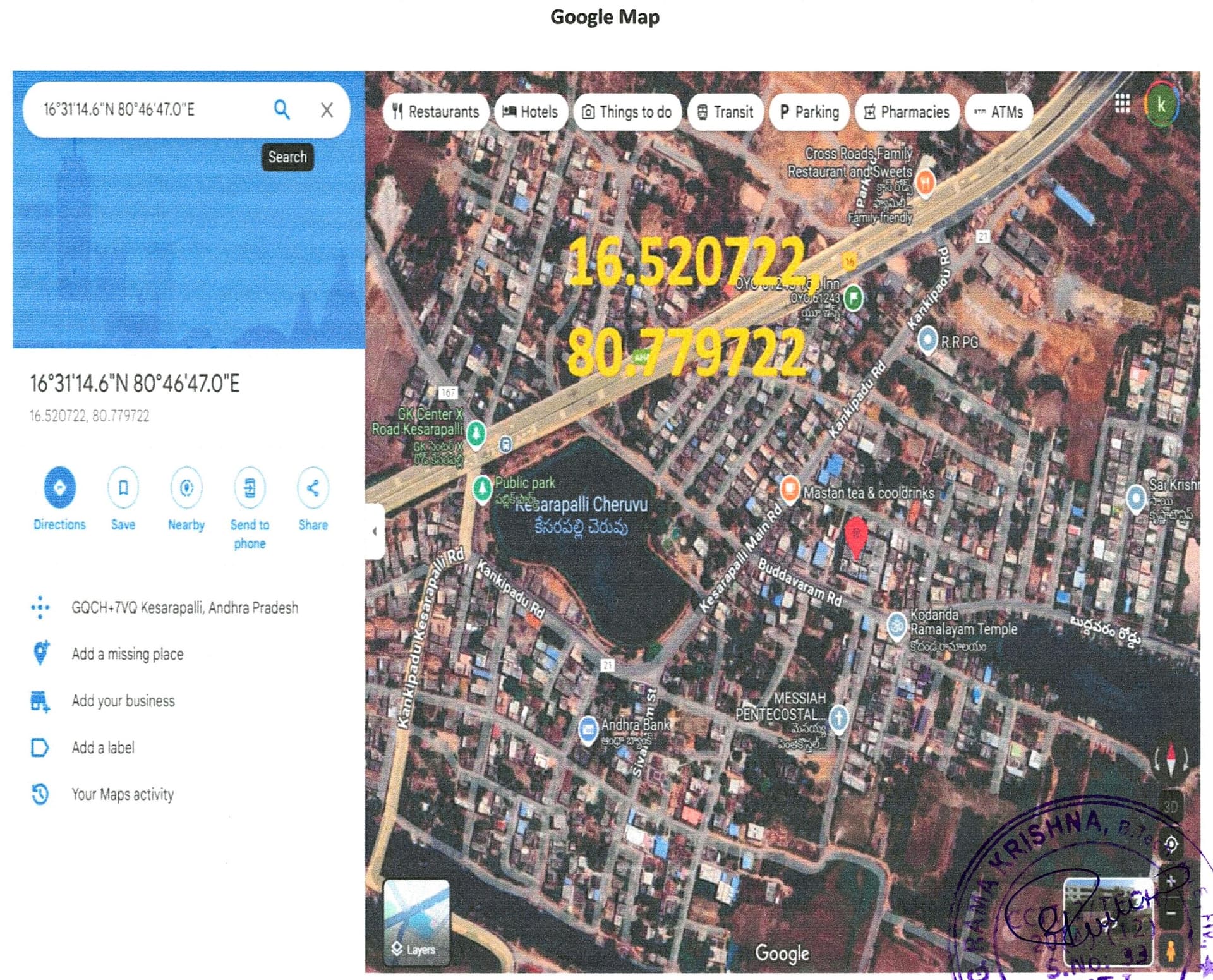Select the Andhra Bank marker
The height and width of the screenshot is (980, 1213).
(x=588, y=730)
